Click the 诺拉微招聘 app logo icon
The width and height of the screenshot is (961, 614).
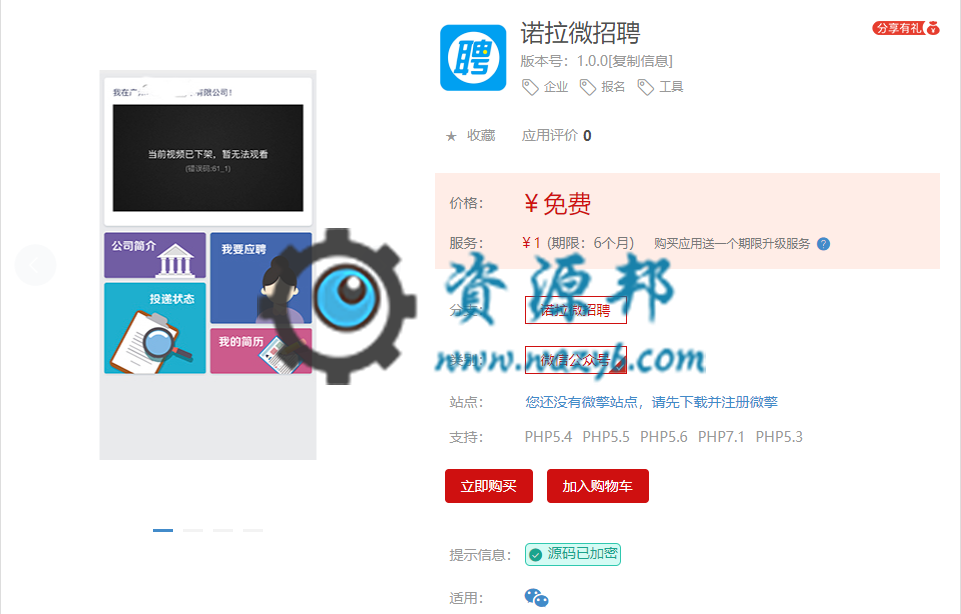pos(473,58)
